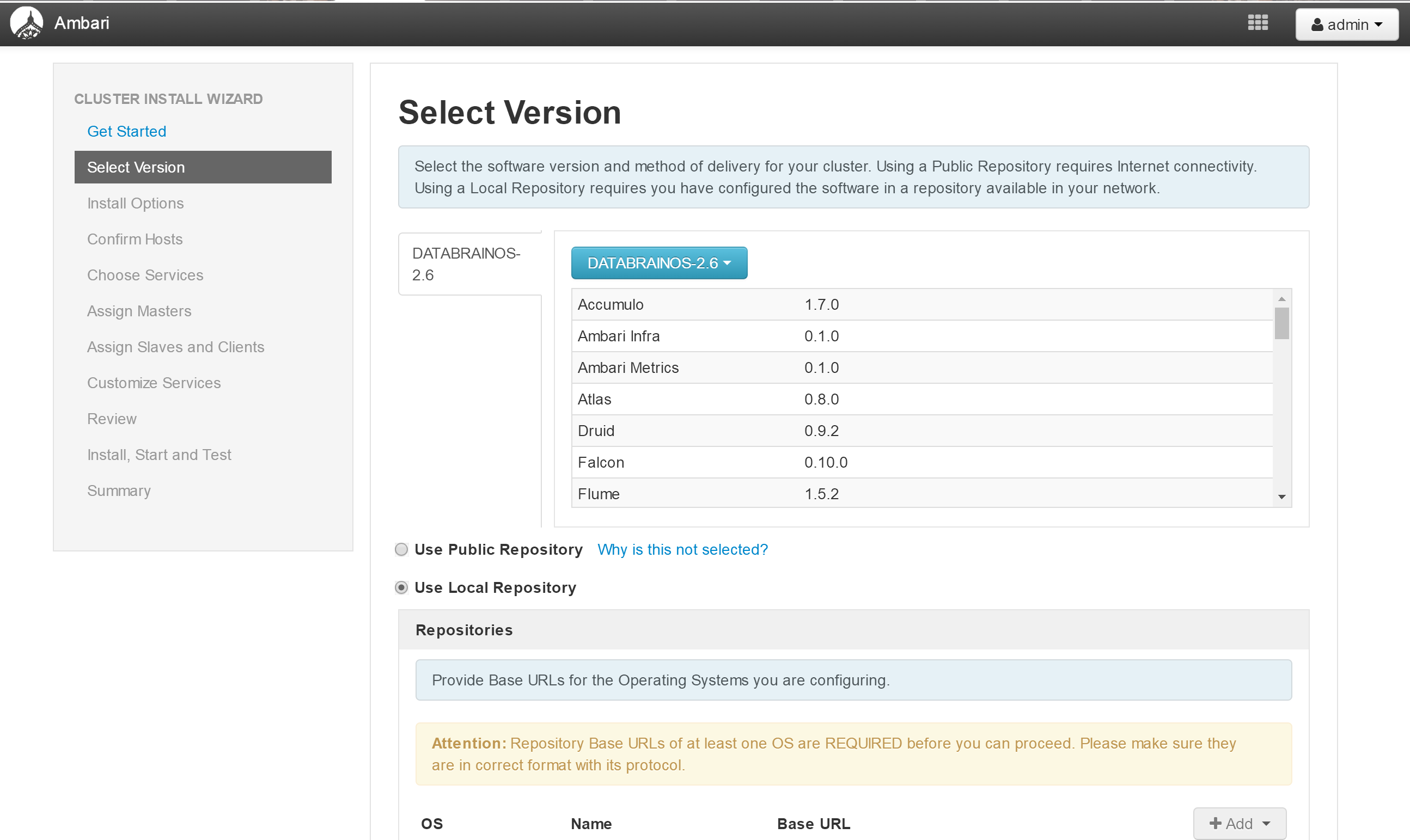Click the Druid version 0.9.2 value
1410x840 pixels.
(822, 431)
